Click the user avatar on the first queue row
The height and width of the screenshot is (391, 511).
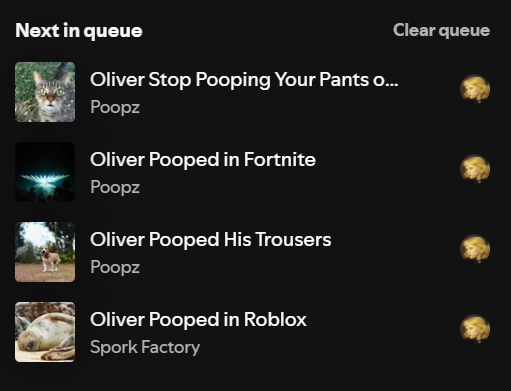coord(475,89)
